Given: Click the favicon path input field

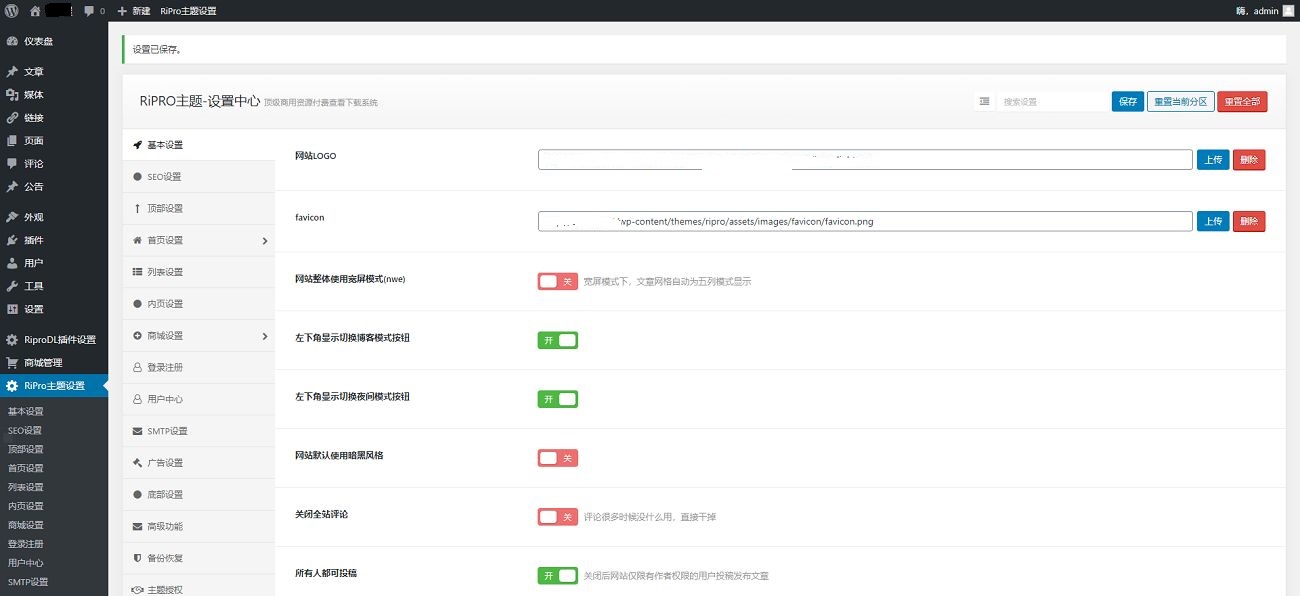Looking at the screenshot, I should coord(865,221).
